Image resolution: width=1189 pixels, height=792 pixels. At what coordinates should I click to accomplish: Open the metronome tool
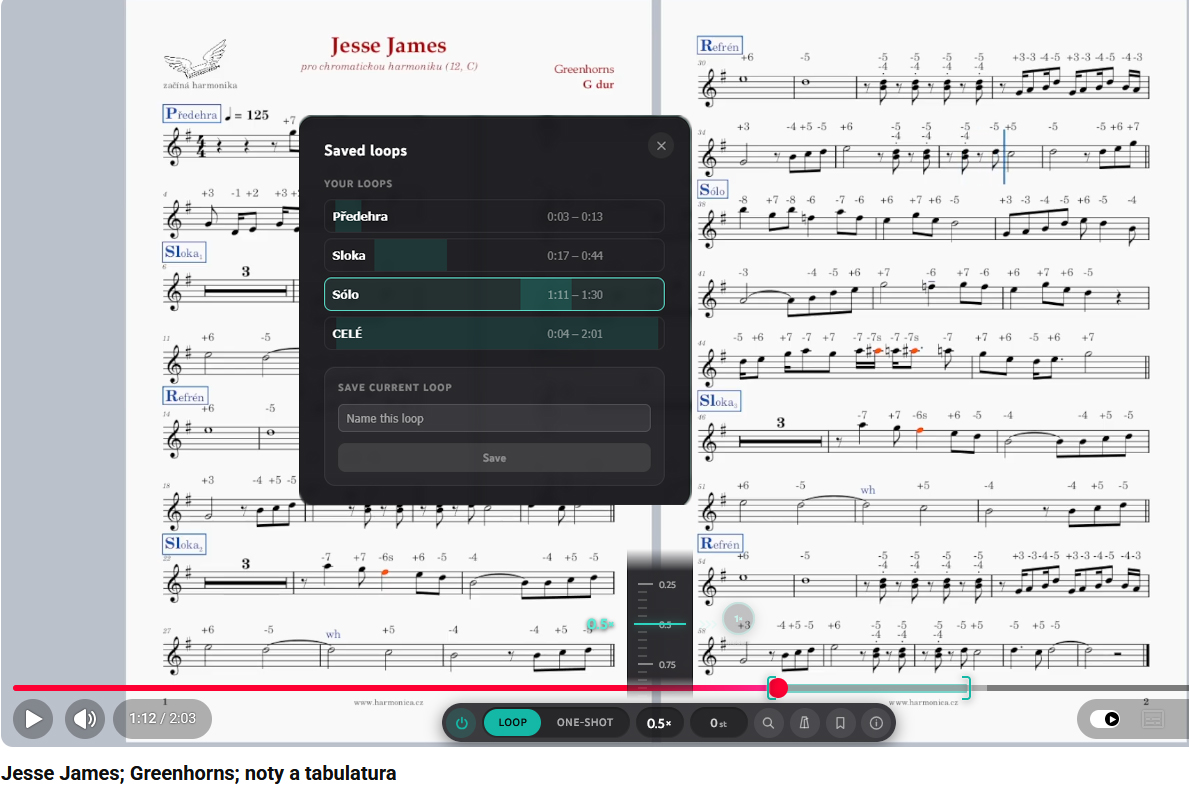805,723
